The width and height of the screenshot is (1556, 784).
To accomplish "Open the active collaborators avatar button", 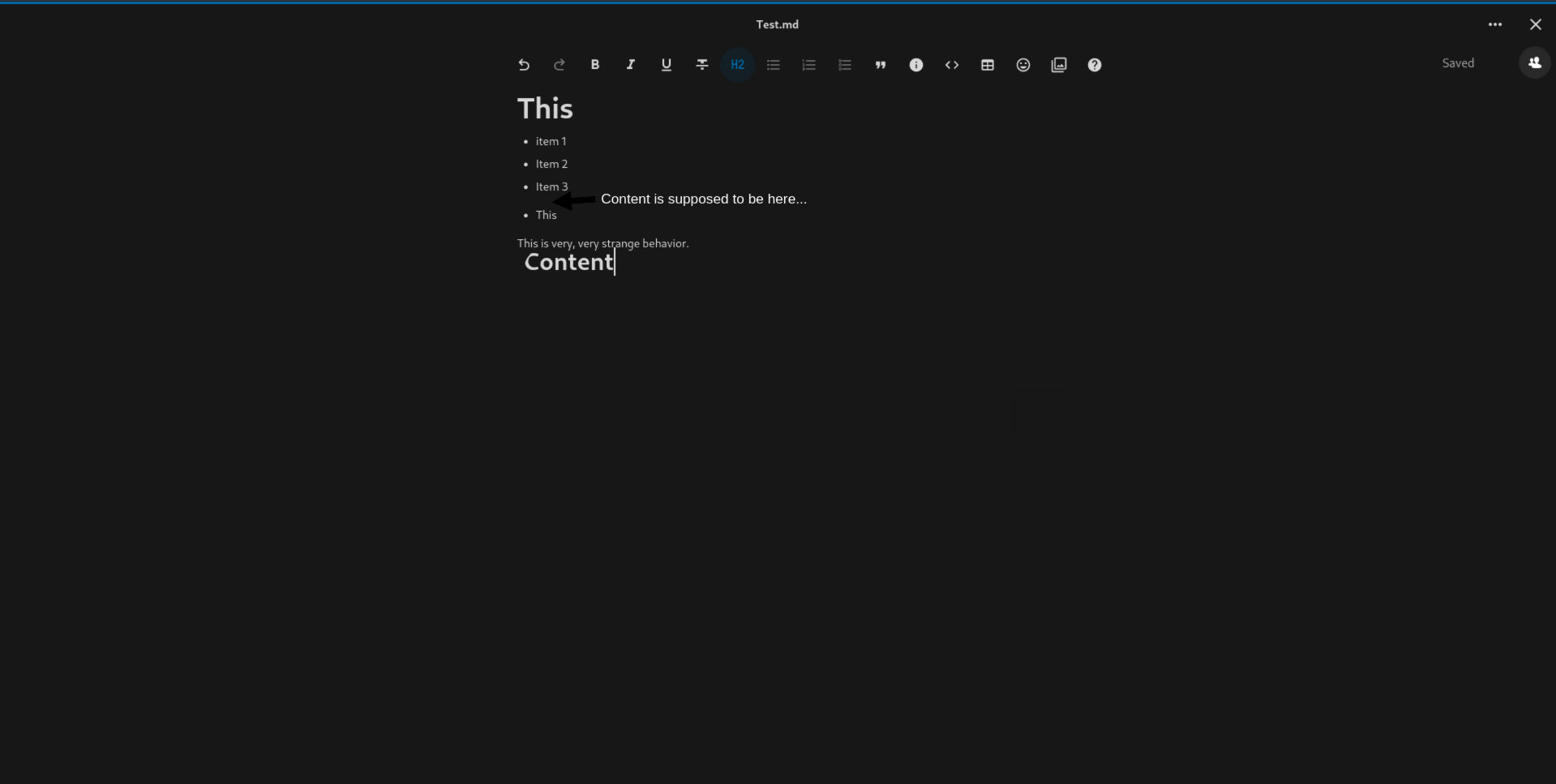I will click(x=1535, y=62).
